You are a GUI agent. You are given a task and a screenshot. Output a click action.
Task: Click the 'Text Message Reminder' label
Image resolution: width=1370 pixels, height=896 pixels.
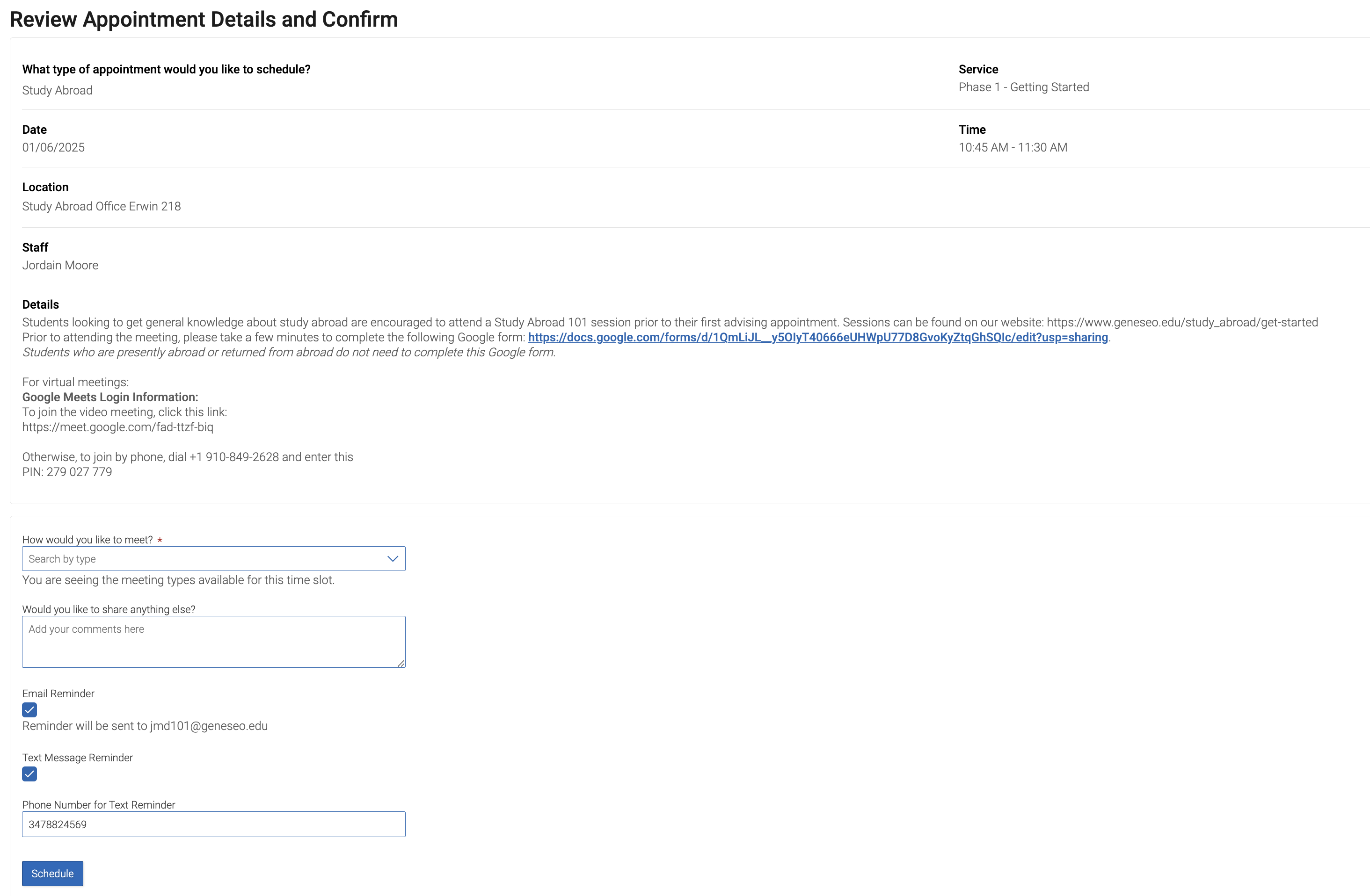[77, 757]
